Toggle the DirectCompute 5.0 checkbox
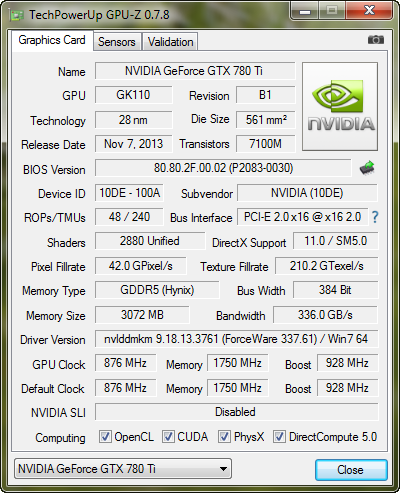Viewport: 400px width, 493px height. 279,436
